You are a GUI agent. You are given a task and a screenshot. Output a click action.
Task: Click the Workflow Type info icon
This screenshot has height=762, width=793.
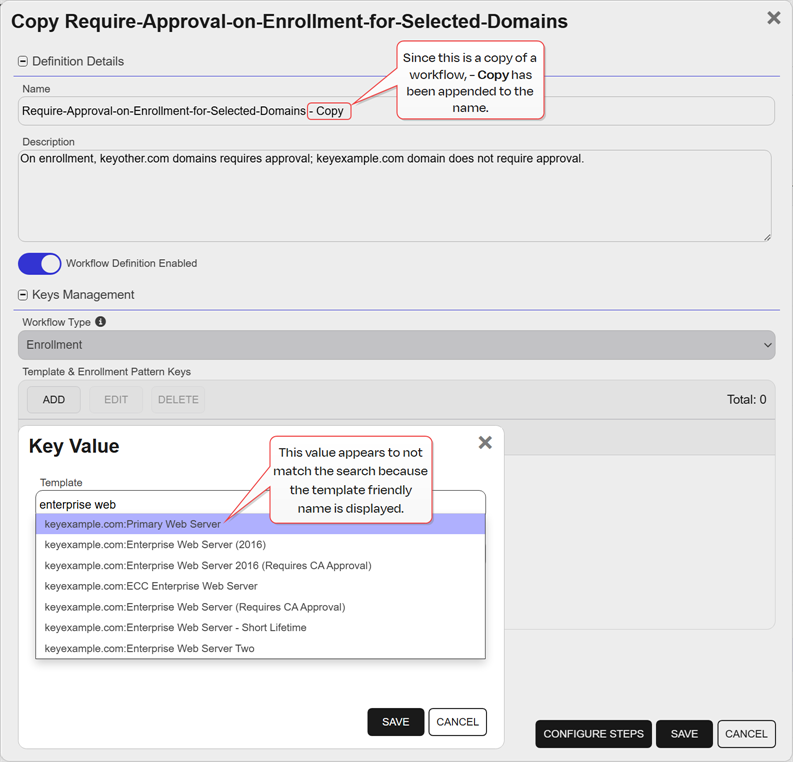(x=100, y=322)
